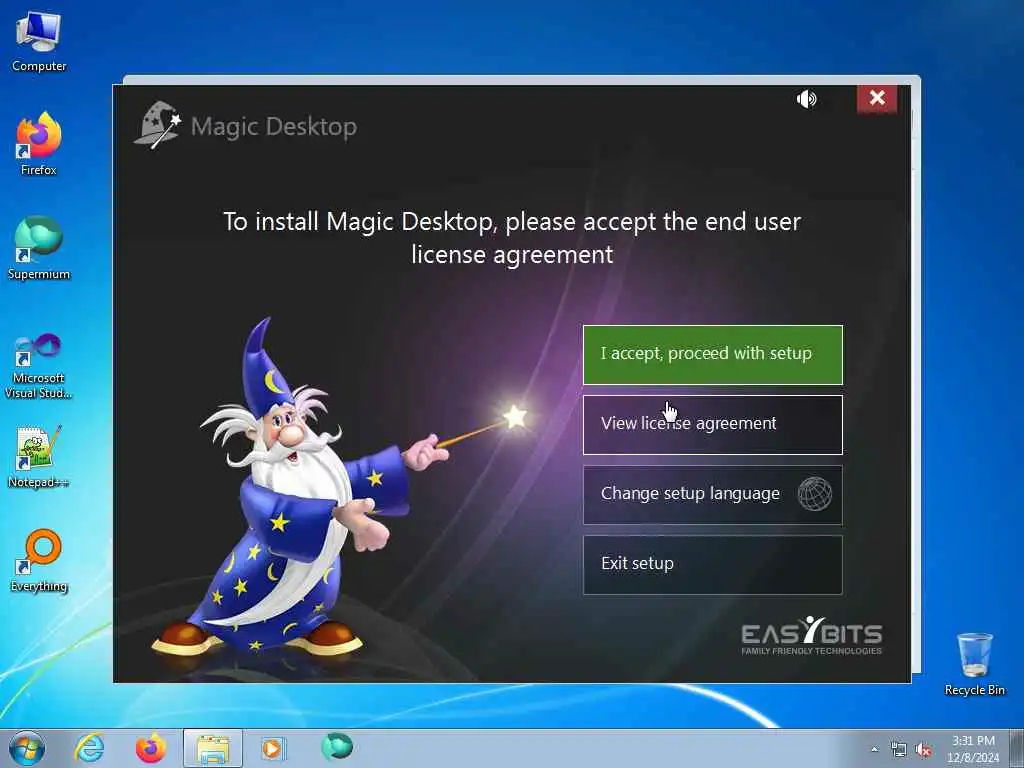Launch Internet Explorer from taskbar

coord(89,748)
